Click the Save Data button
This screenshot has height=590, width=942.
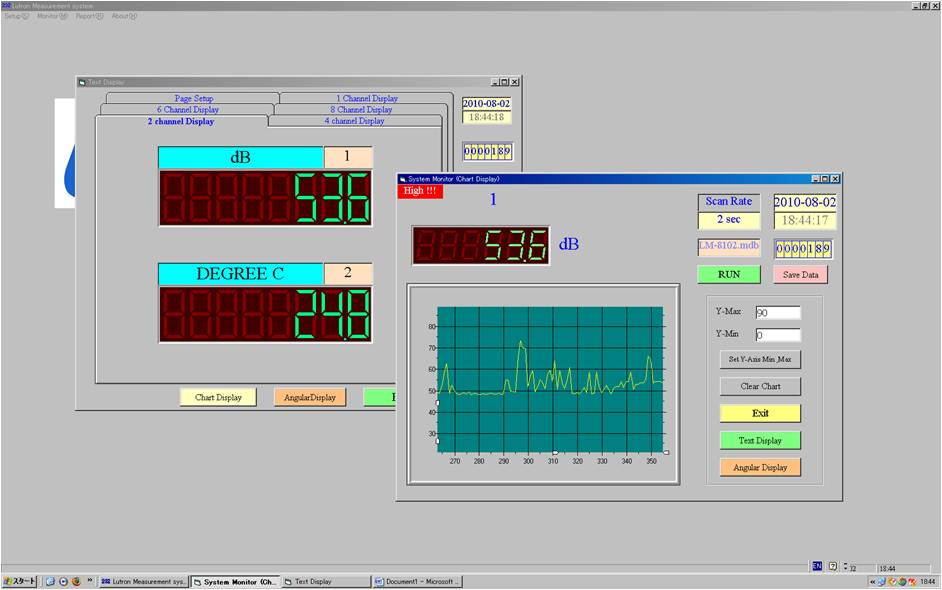[800, 274]
